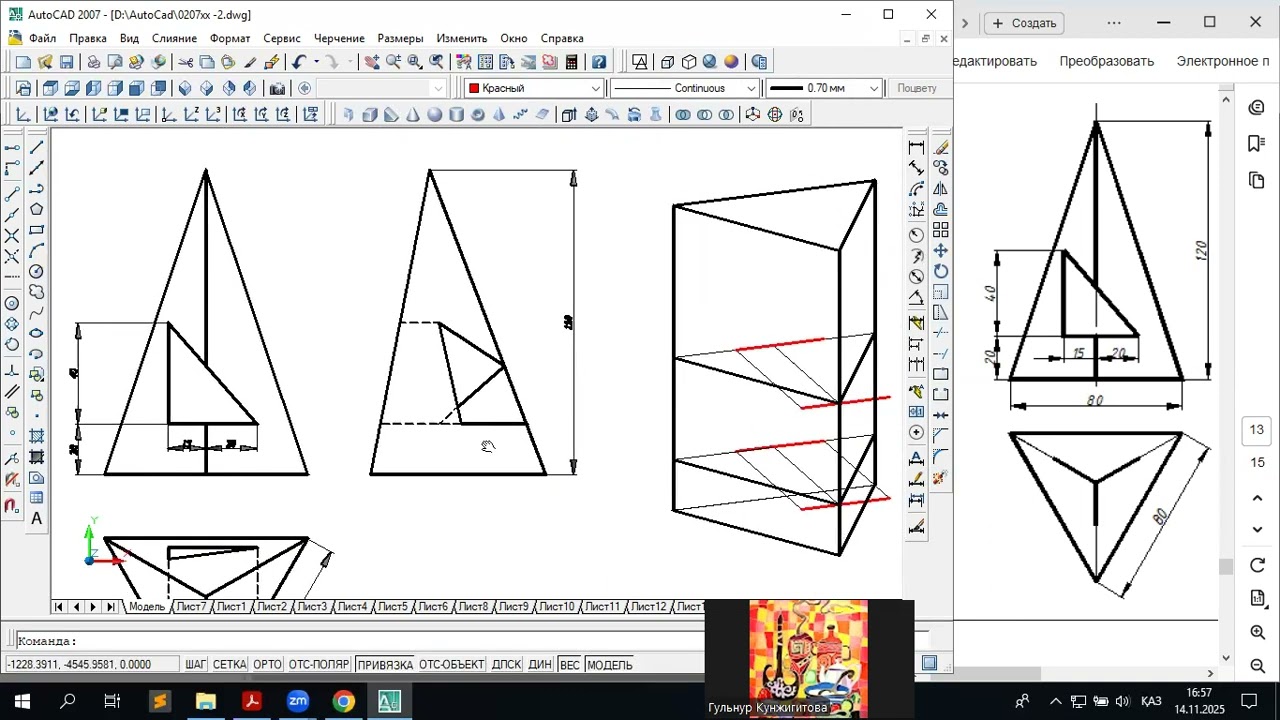Select the Multiline Text tool
The height and width of the screenshot is (720, 1280).
point(37,518)
